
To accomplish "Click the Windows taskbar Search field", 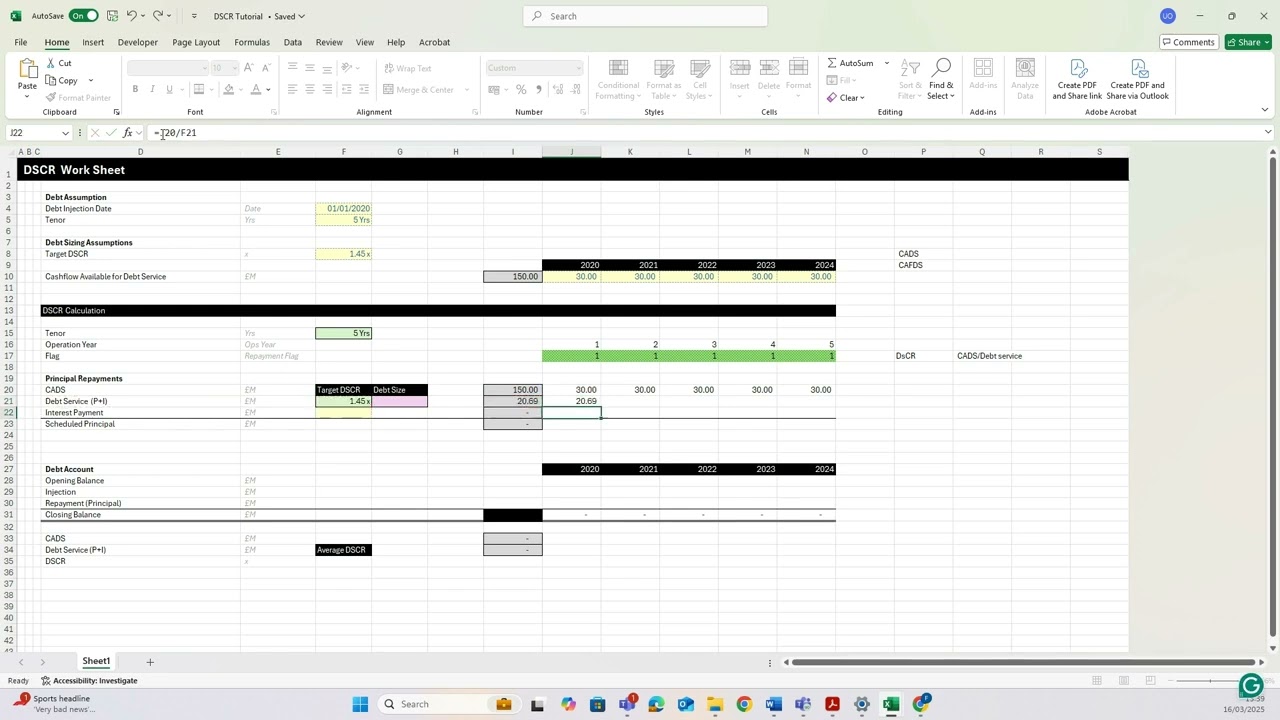I will 431,704.
